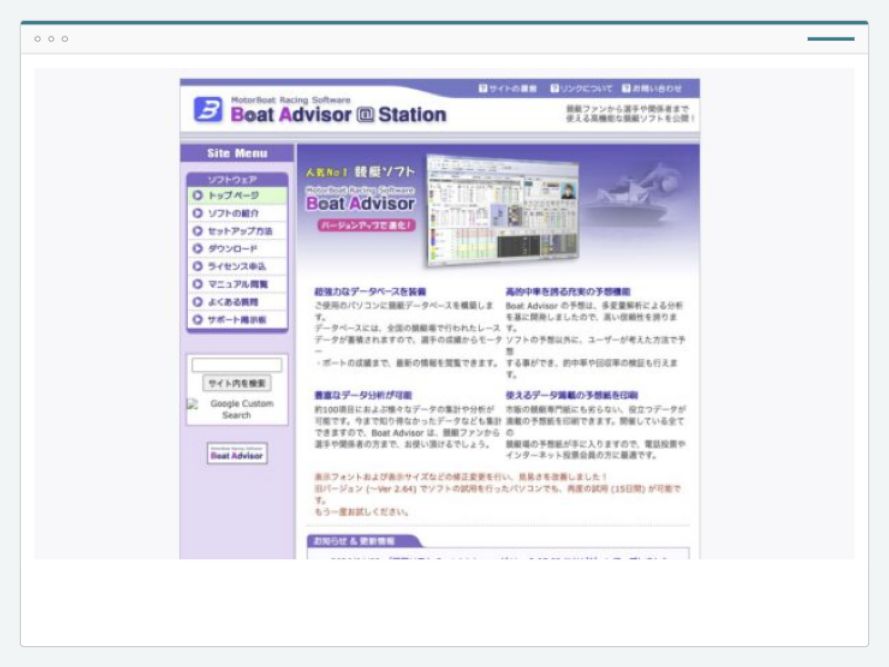889x667 pixels.
Task: Open the サイトの概要 link in the top bar
Action: (507, 88)
